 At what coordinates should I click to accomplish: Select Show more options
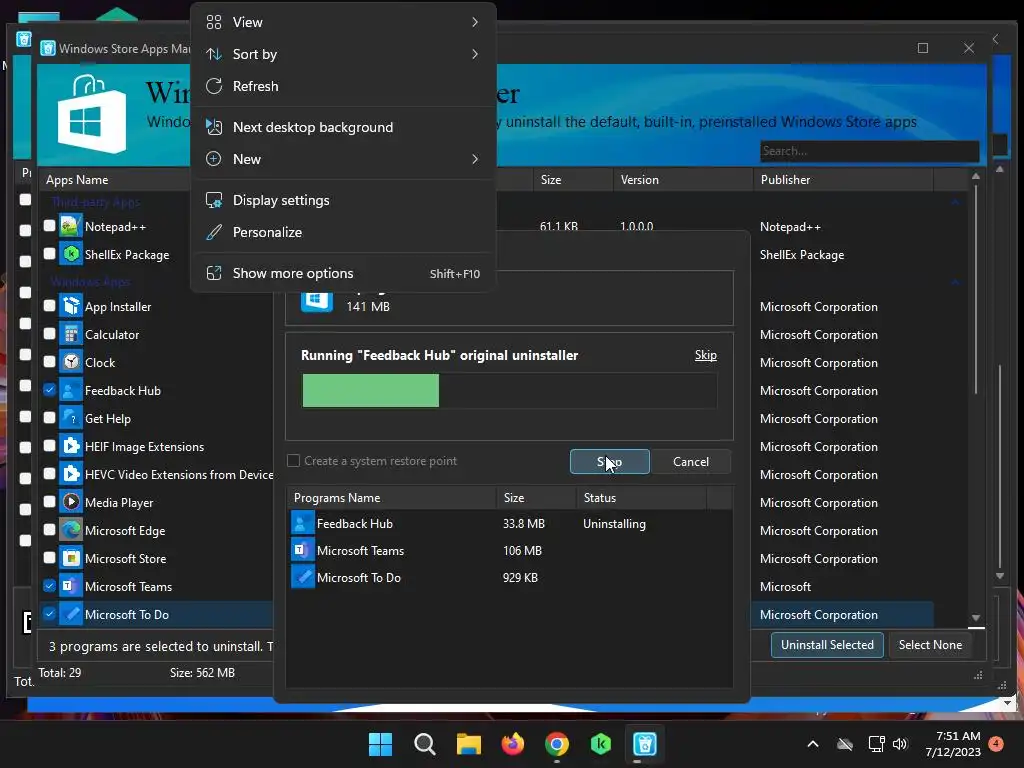[343, 274]
